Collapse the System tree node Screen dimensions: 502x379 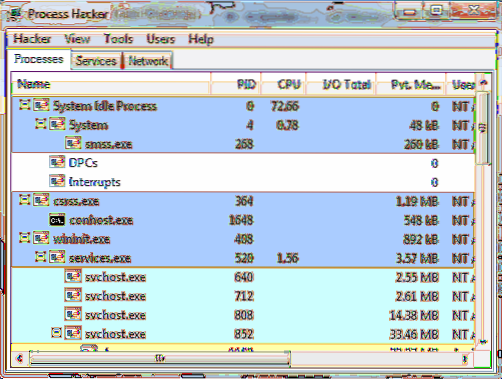(40, 124)
